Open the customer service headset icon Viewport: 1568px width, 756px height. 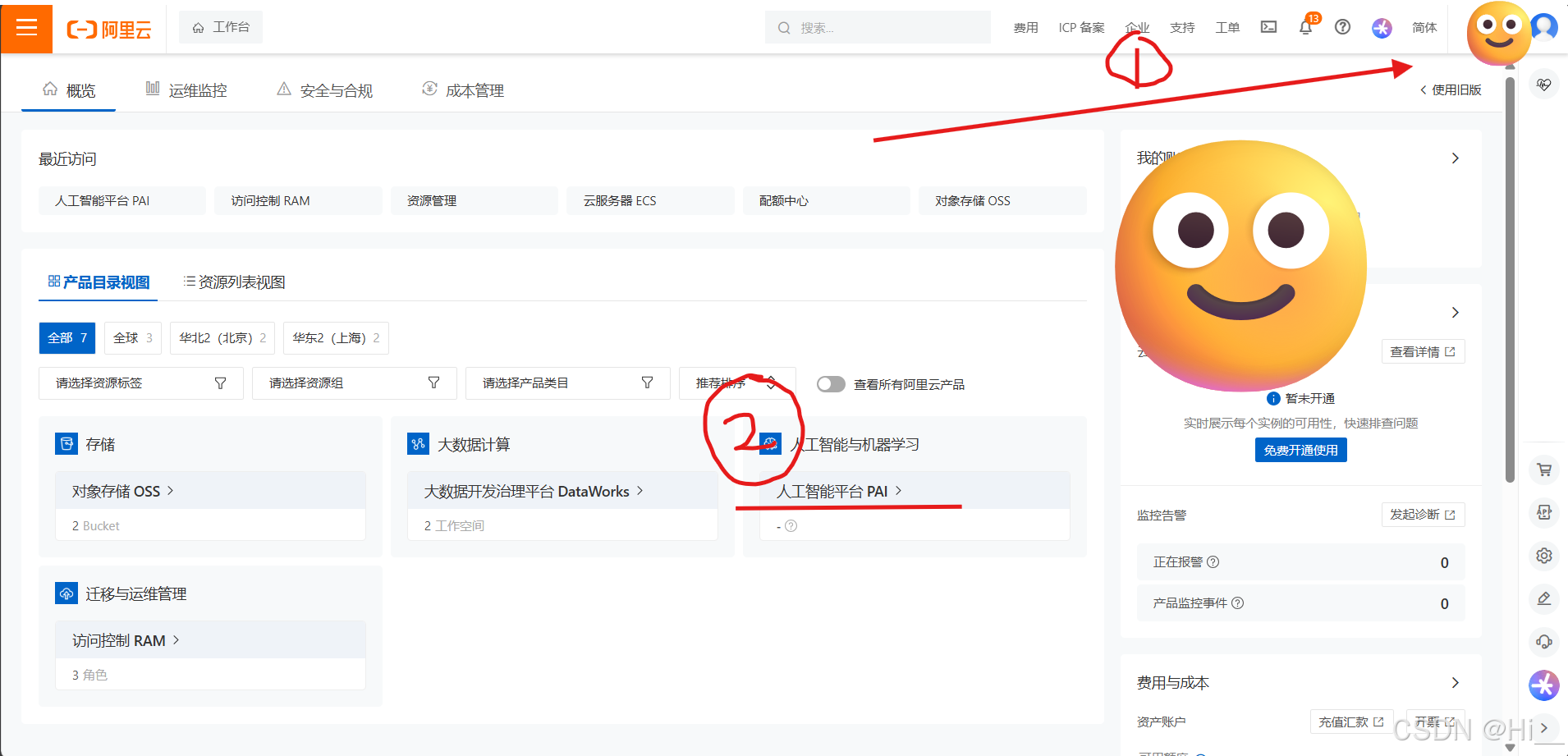click(x=1544, y=641)
